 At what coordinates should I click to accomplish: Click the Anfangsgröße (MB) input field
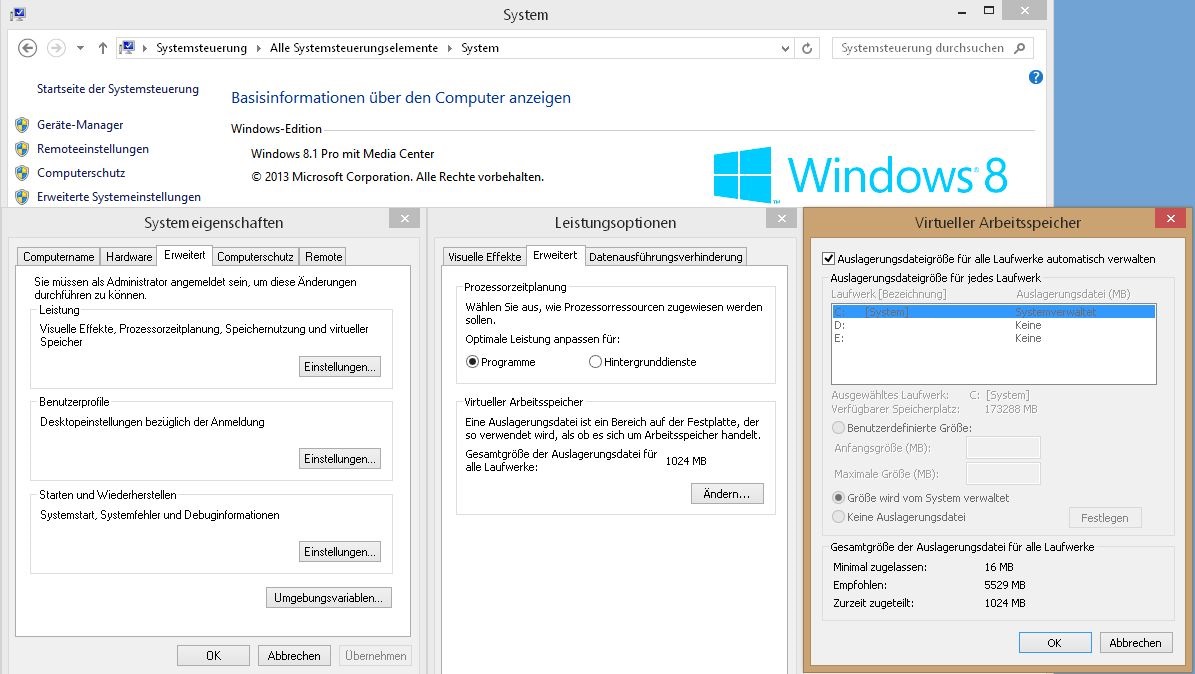[1003, 448]
